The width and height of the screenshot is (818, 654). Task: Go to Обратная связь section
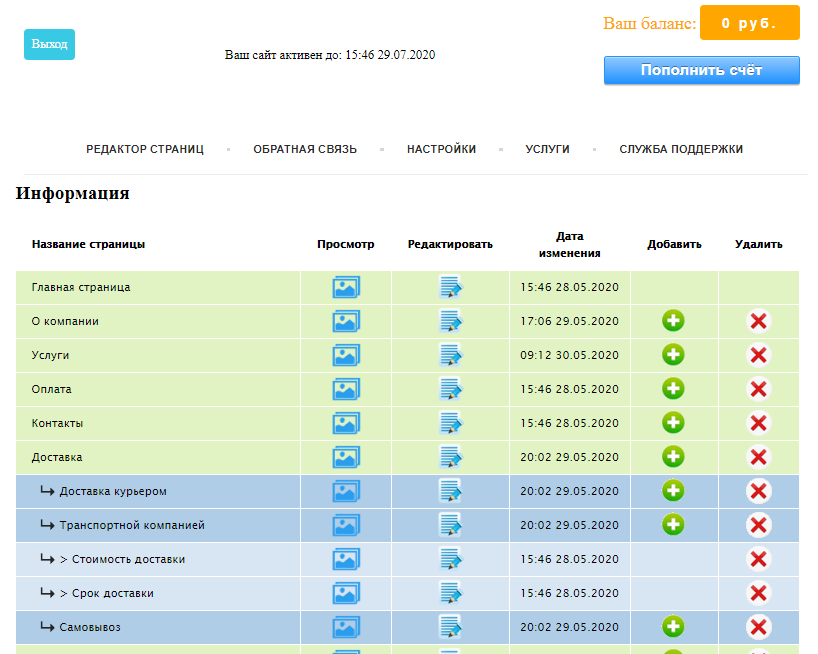pos(305,149)
